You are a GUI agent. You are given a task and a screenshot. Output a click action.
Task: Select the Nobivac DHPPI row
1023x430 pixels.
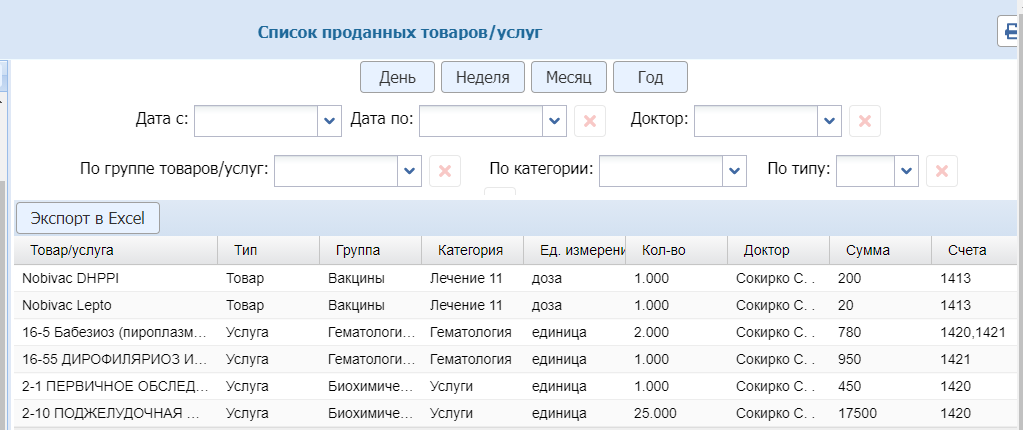[x=115, y=278]
